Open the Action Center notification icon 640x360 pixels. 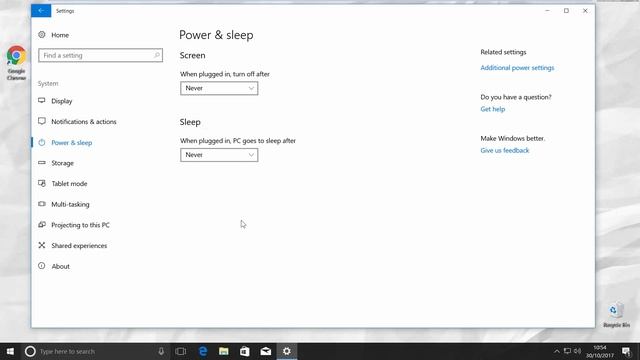click(x=626, y=351)
